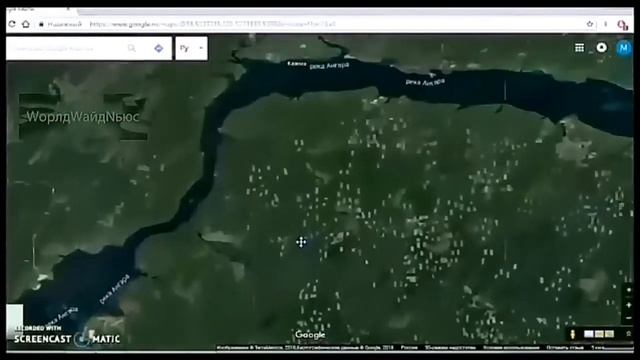Click the lock icon beside the URL

41,24
